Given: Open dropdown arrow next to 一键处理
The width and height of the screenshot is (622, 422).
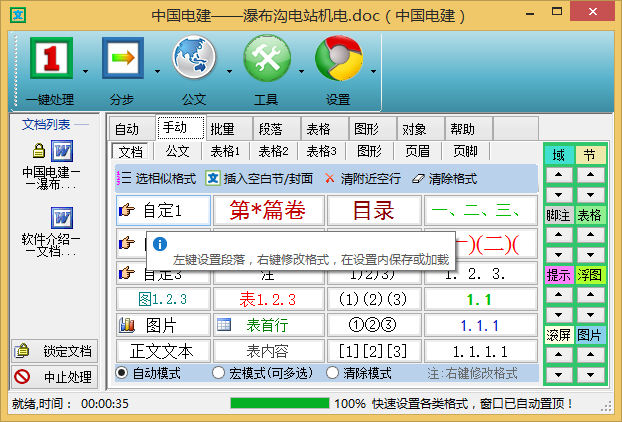Looking at the screenshot, I should click(85, 72).
